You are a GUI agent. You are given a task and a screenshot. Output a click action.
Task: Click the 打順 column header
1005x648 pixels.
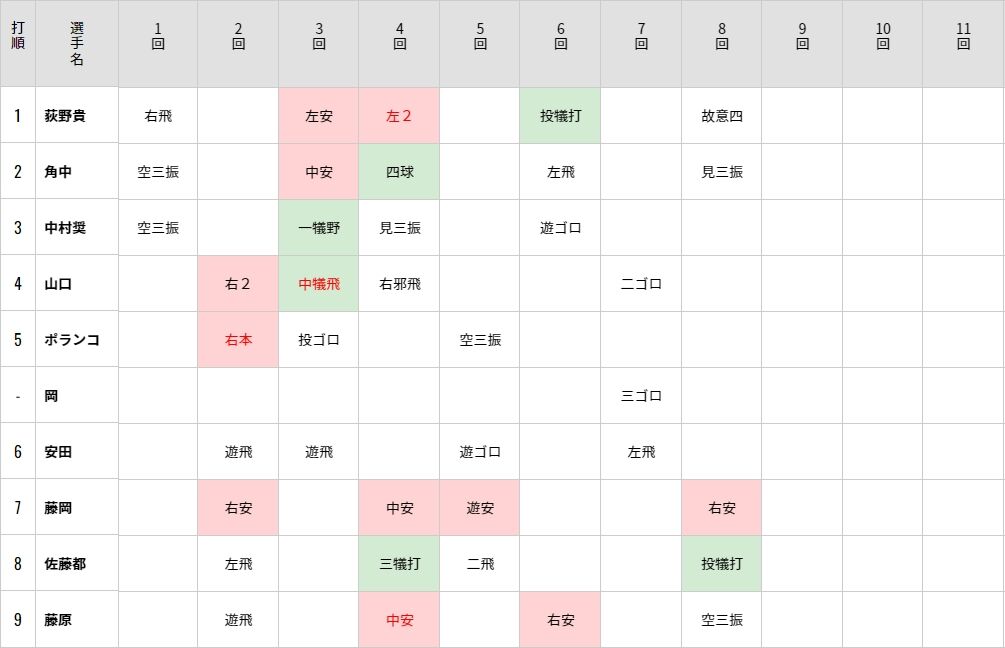tap(18, 44)
